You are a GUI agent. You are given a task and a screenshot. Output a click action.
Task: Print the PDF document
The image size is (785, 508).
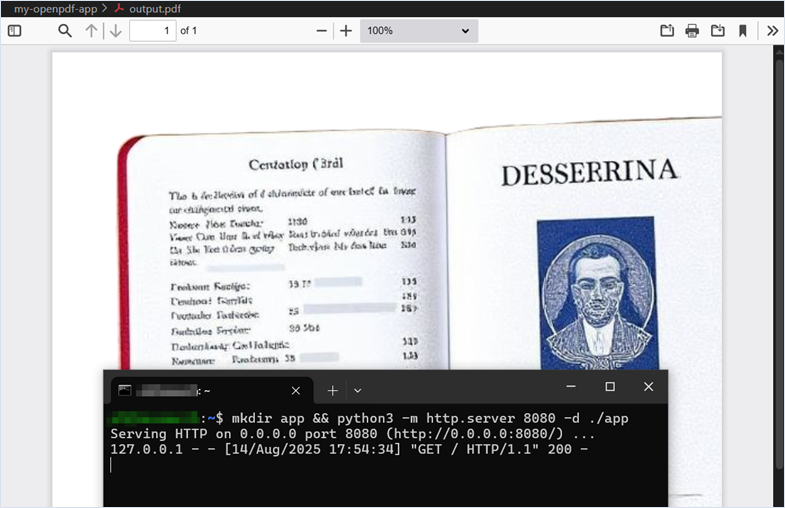pyautogui.click(x=692, y=31)
